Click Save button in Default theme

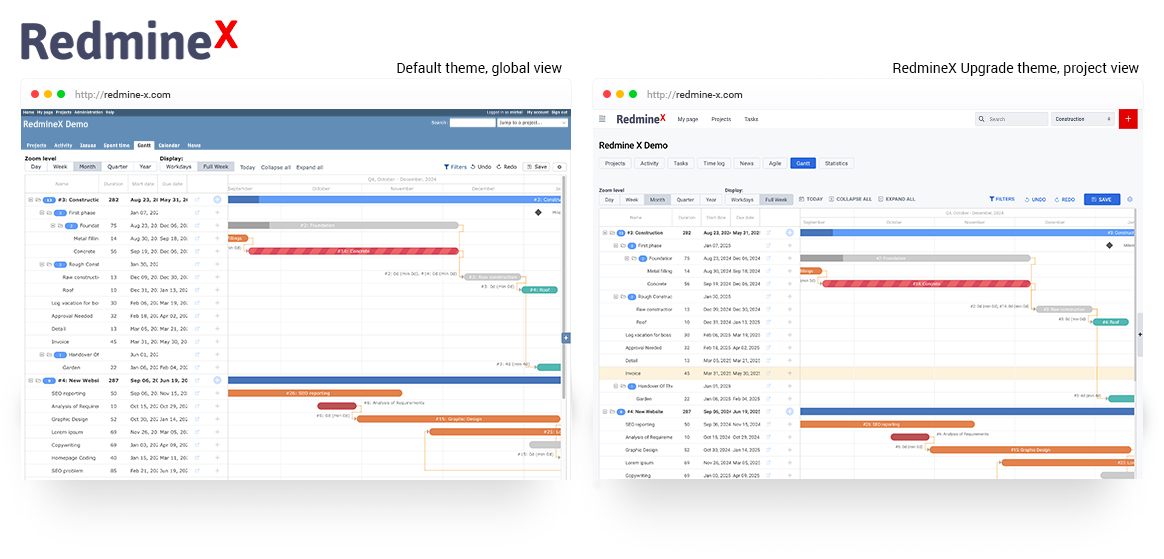[x=536, y=167]
